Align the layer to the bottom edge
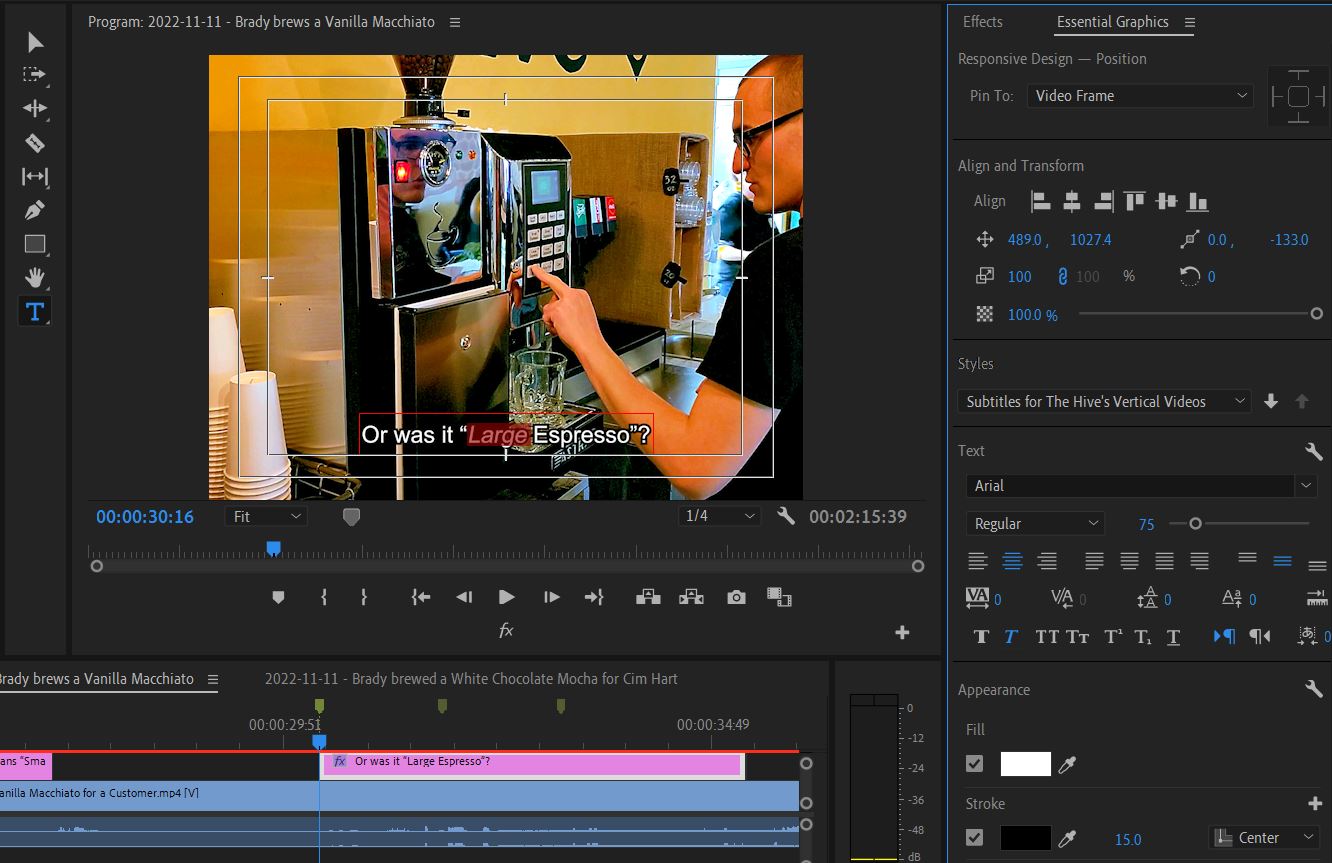Image resolution: width=1332 pixels, height=863 pixels. pos(1197,201)
